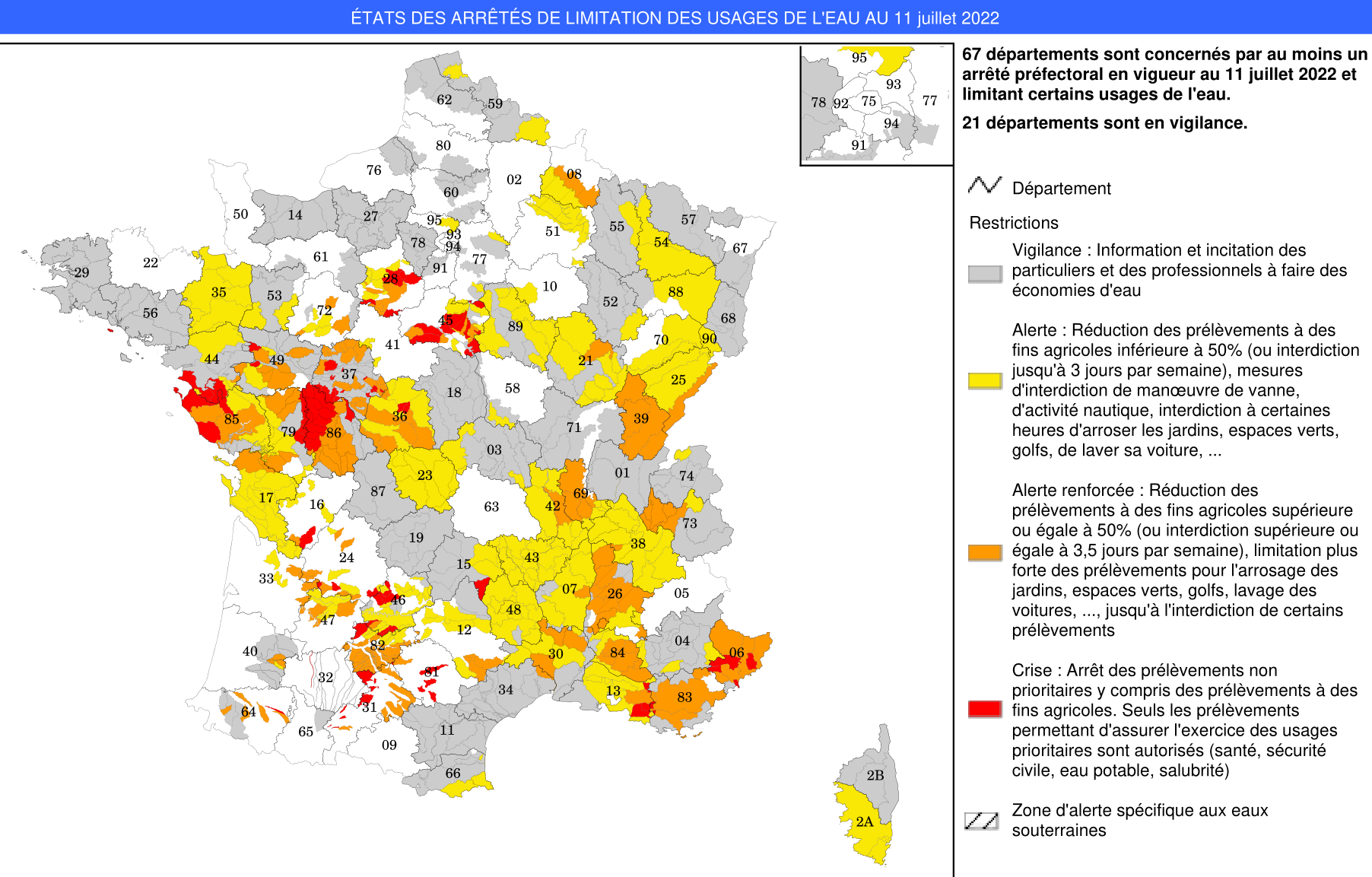Click department label 38 on the map

[x=638, y=543]
